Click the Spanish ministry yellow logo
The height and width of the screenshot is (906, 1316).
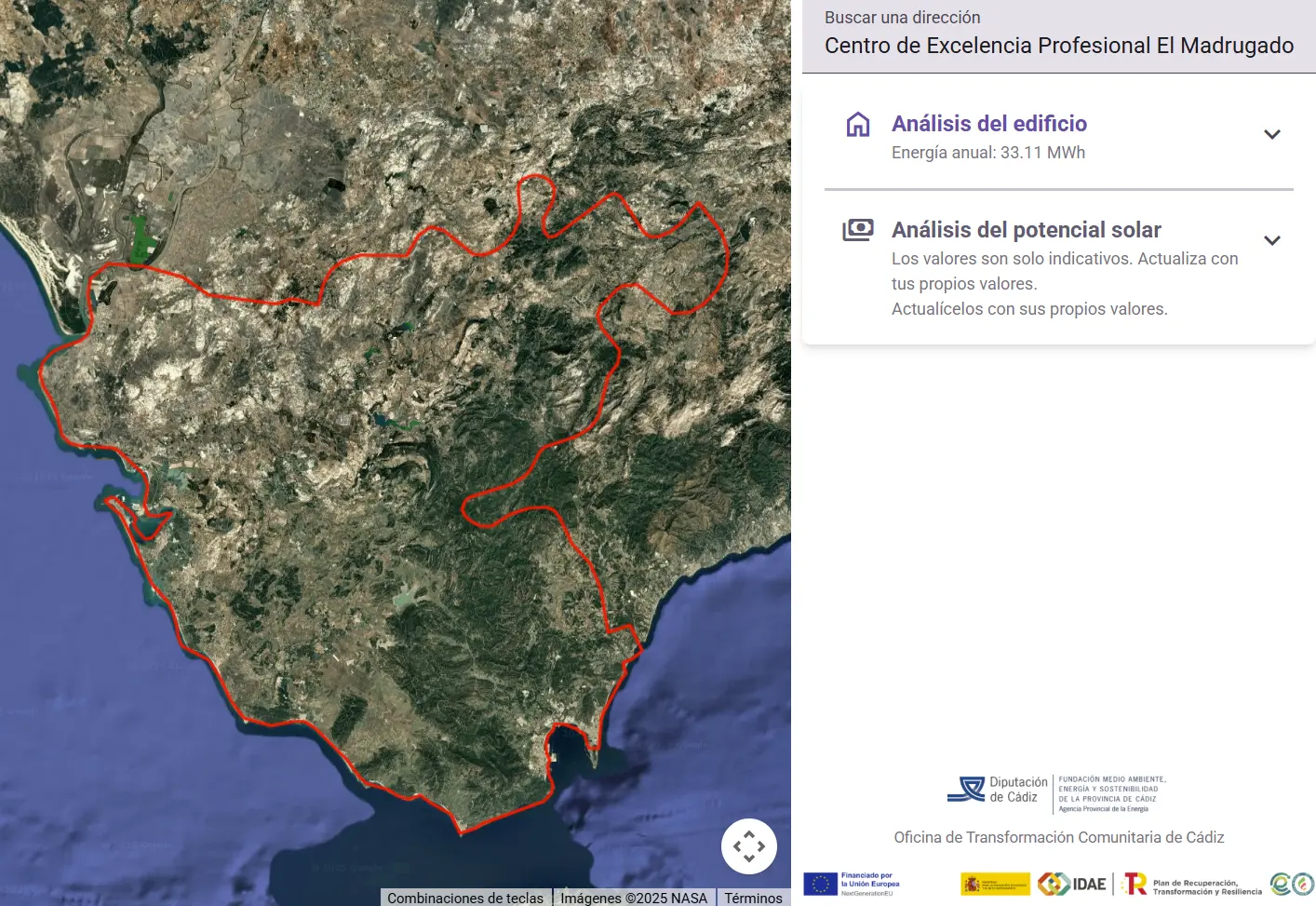pos(995,884)
